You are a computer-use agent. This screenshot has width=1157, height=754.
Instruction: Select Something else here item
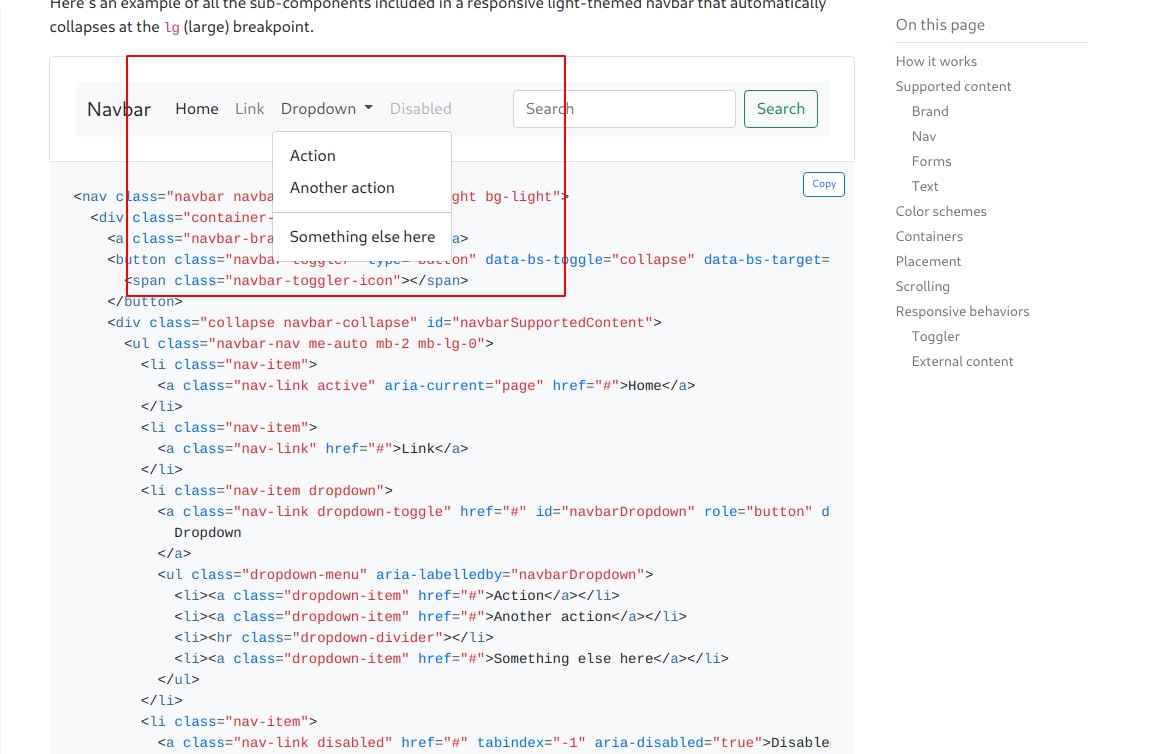point(362,237)
